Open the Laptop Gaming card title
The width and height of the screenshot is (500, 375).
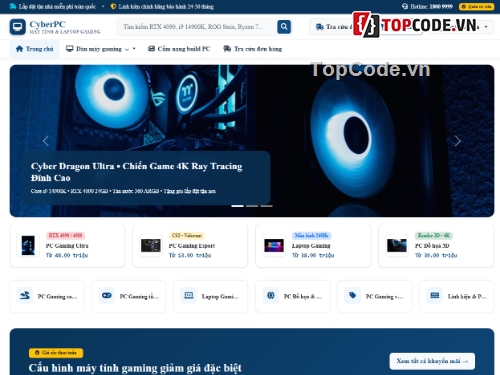[x=311, y=246]
